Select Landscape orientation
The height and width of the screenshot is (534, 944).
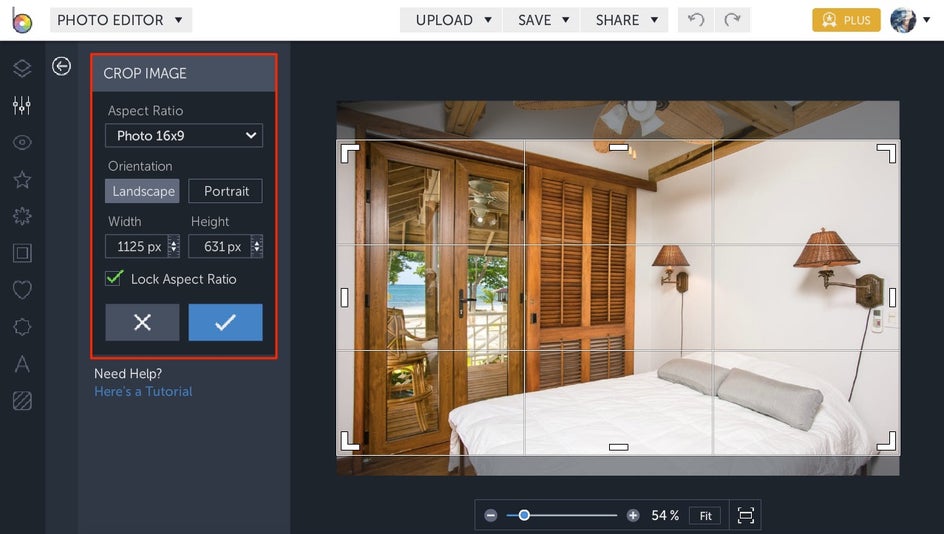(142, 191)
